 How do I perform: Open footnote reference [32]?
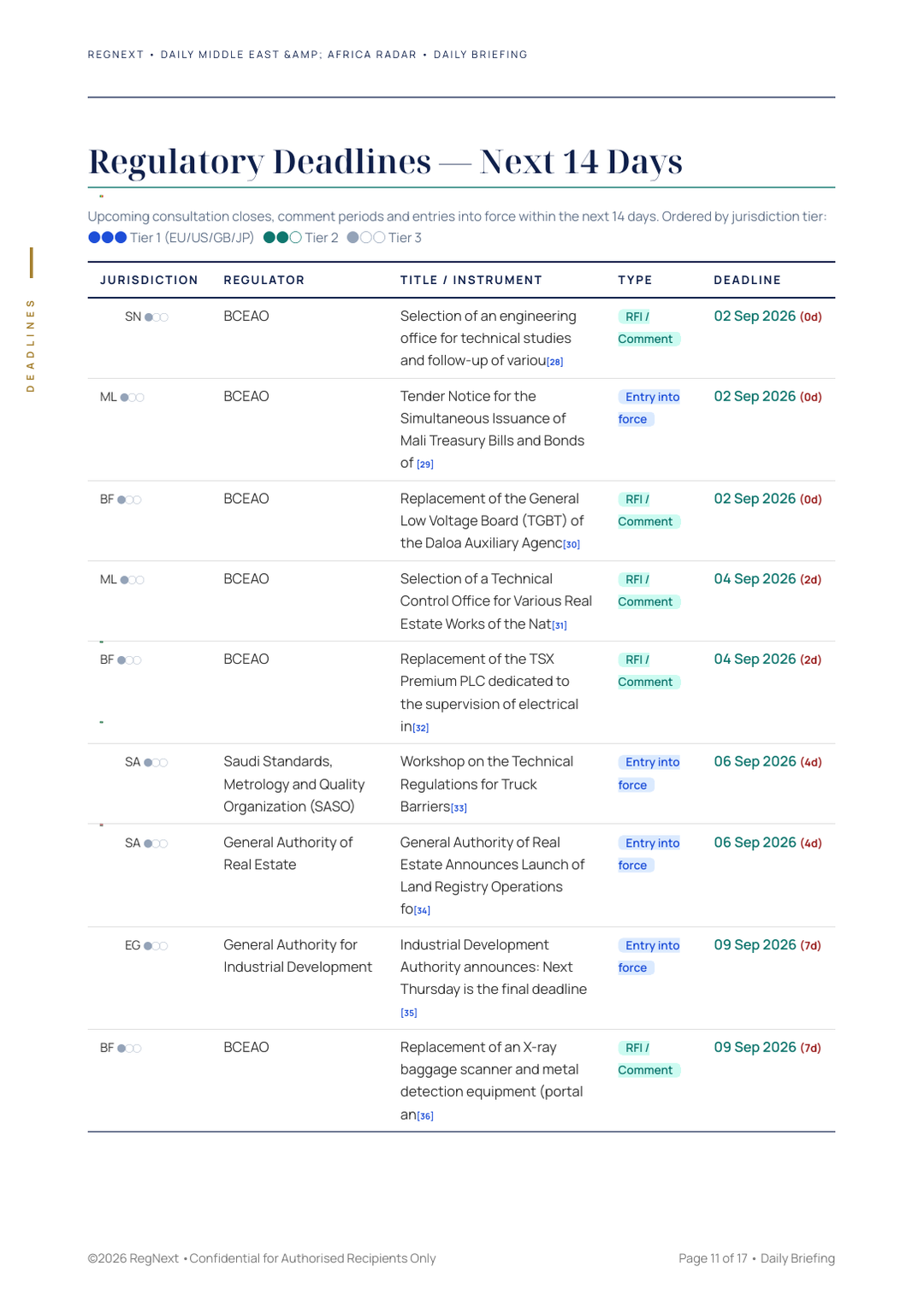point(421,728)
